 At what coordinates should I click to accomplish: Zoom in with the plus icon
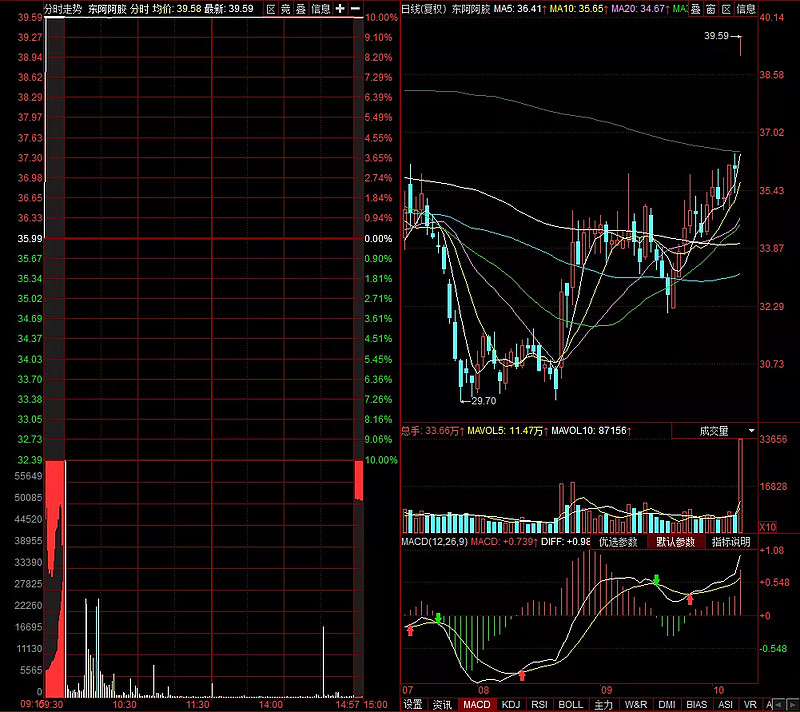point(340,9)
